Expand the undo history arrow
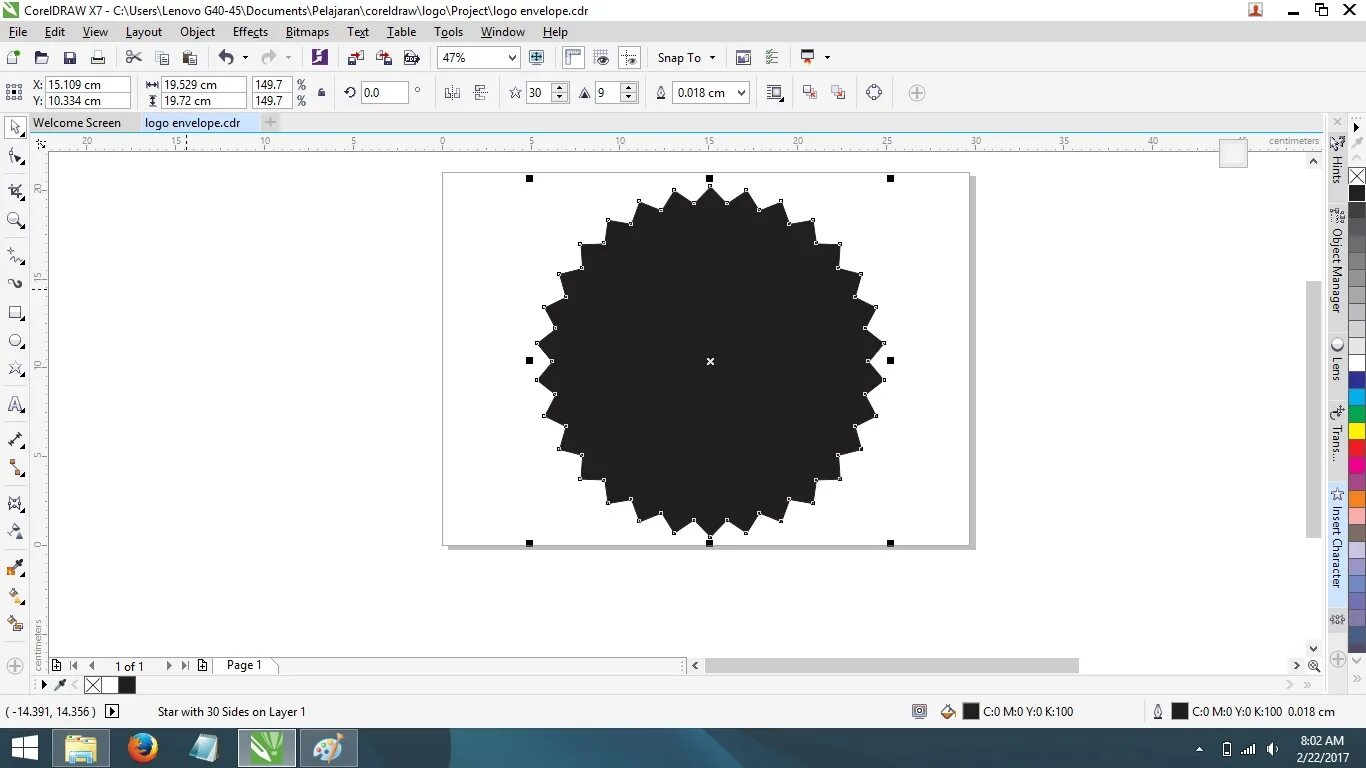Viewport: 1366px width, 768px height. tap(245, 58)
